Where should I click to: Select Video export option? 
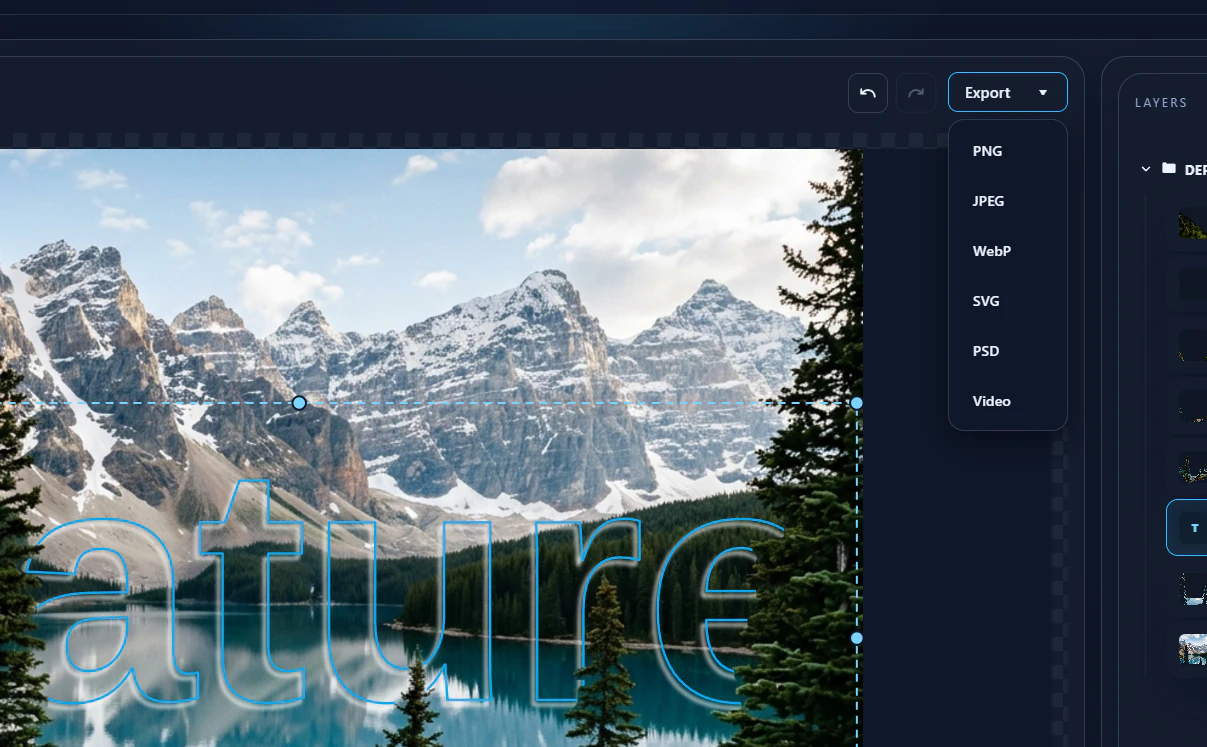coord(991,401)
